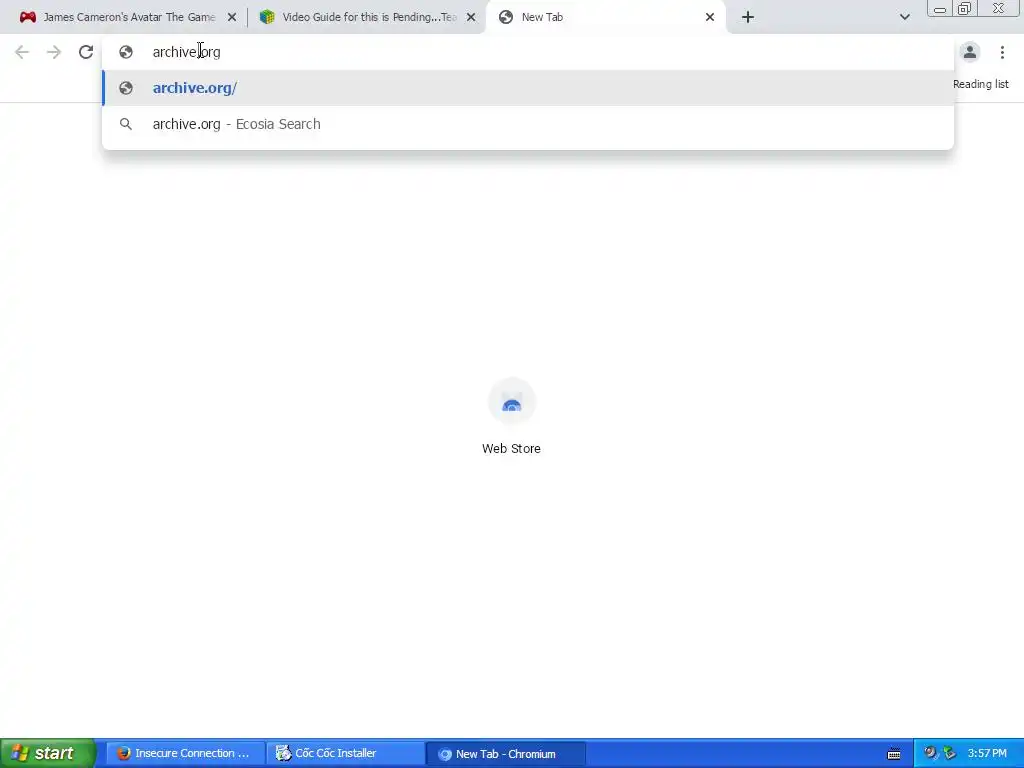Close the New Tab tab
The width and height of the screenshot is (1024, 768).
(x=710, y=17)
